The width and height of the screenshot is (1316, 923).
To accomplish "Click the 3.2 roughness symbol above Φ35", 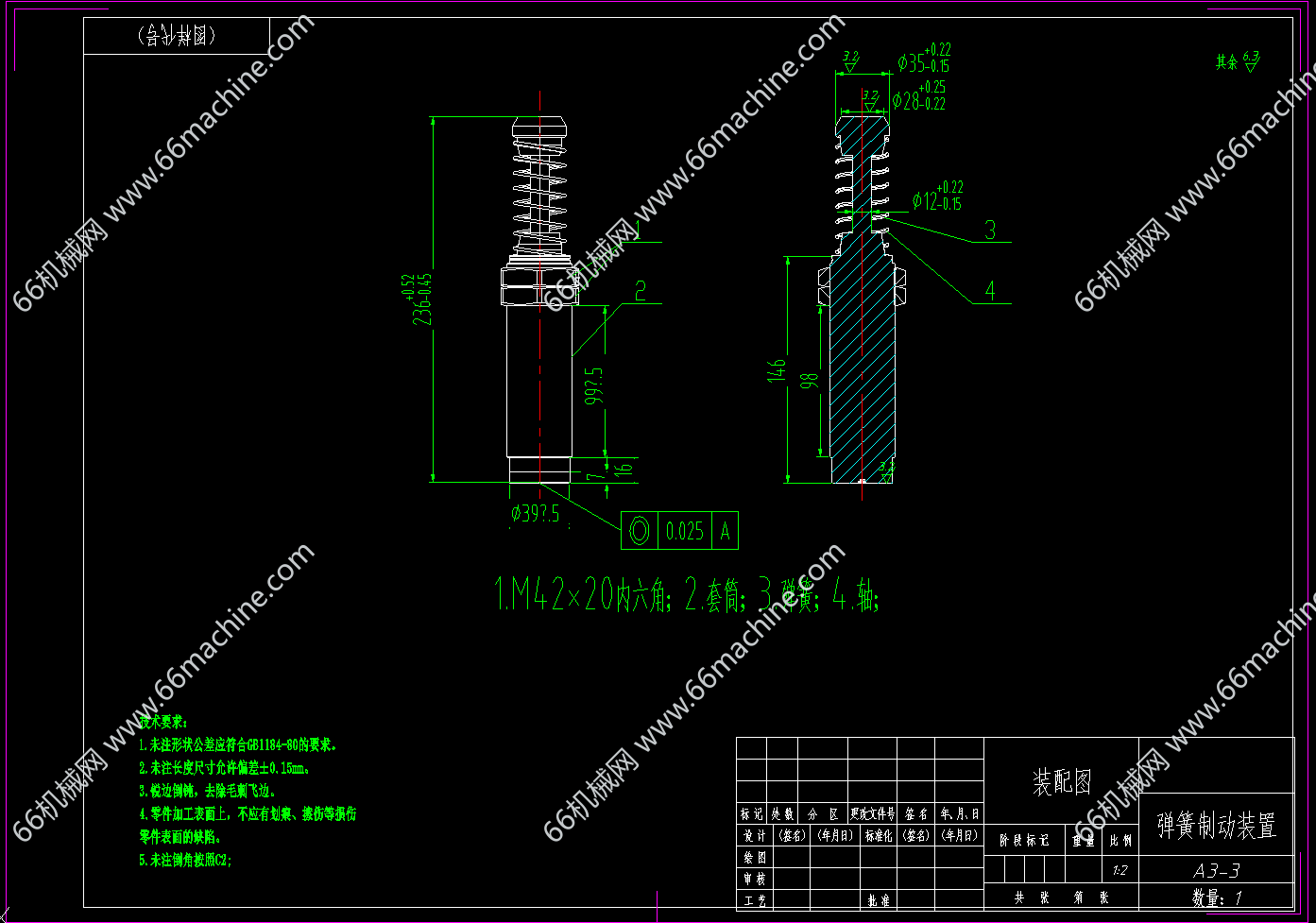I will (850, 60).
